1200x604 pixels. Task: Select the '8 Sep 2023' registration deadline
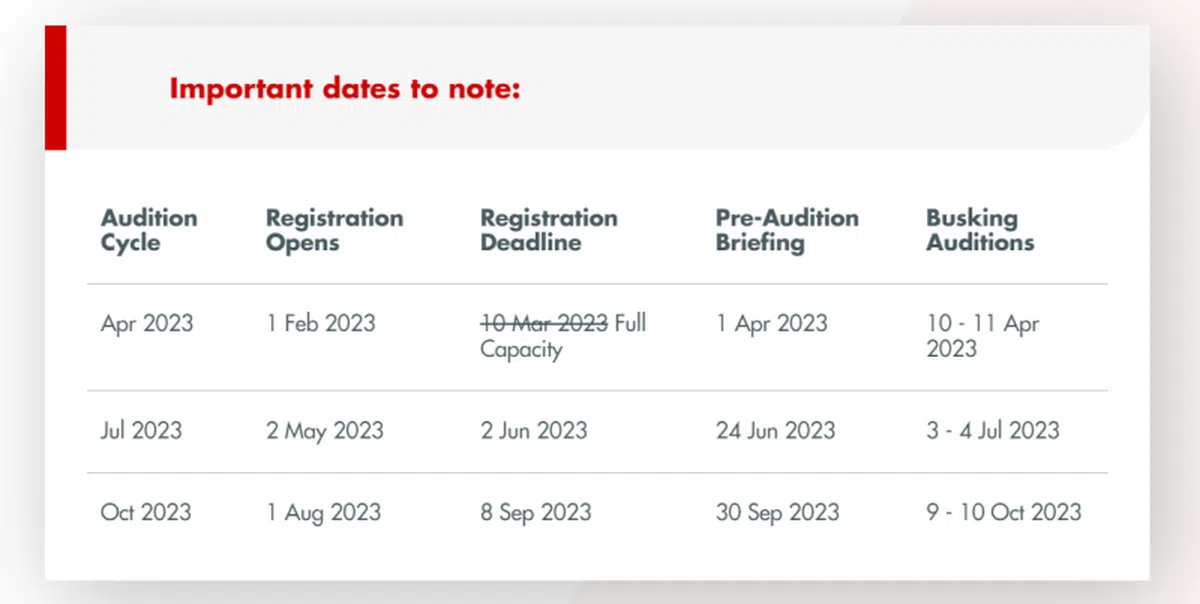(535, 513)
